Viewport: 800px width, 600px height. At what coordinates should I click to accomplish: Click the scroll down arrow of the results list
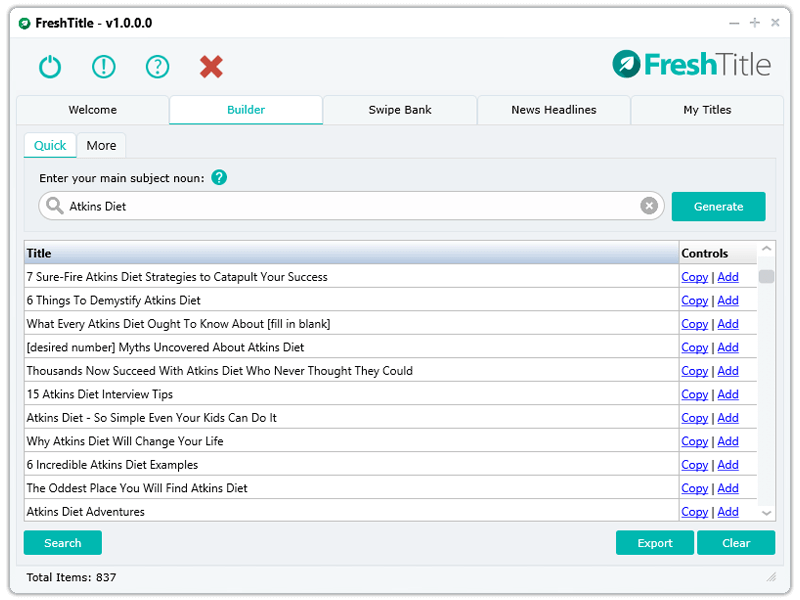coord(766,513)
